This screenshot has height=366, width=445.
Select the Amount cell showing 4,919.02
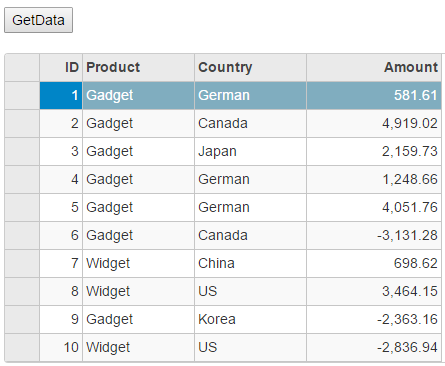click(374, 123)
